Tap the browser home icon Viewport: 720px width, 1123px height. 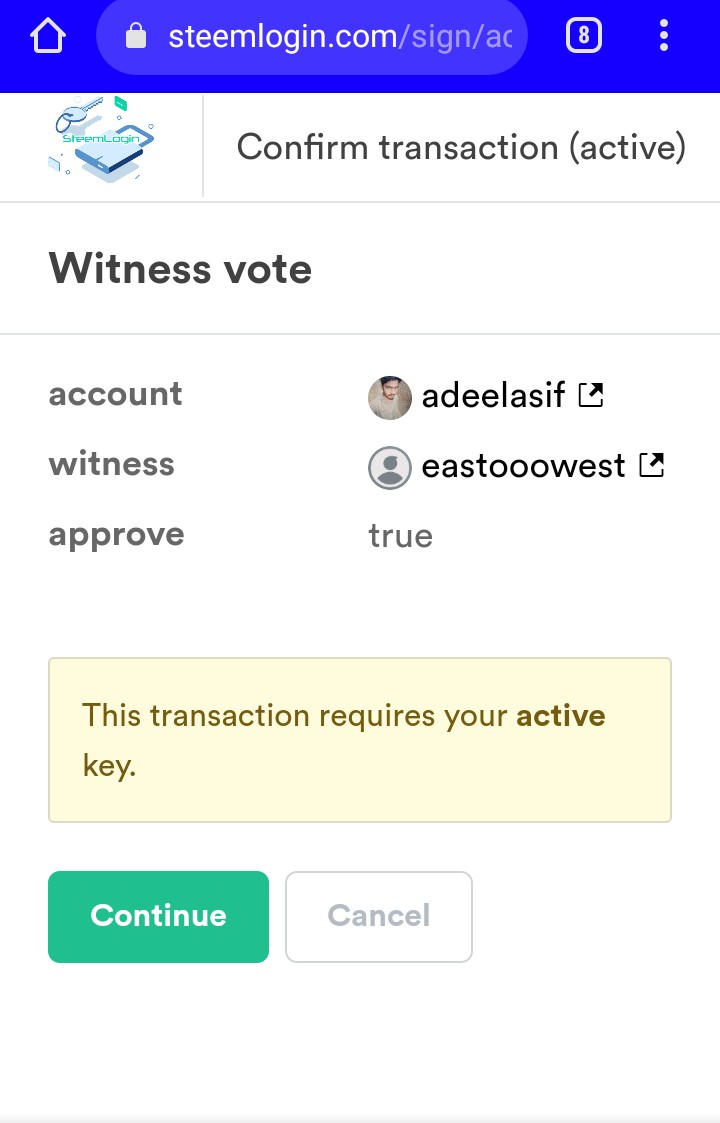pyautogui.click(x=47, y=37)
